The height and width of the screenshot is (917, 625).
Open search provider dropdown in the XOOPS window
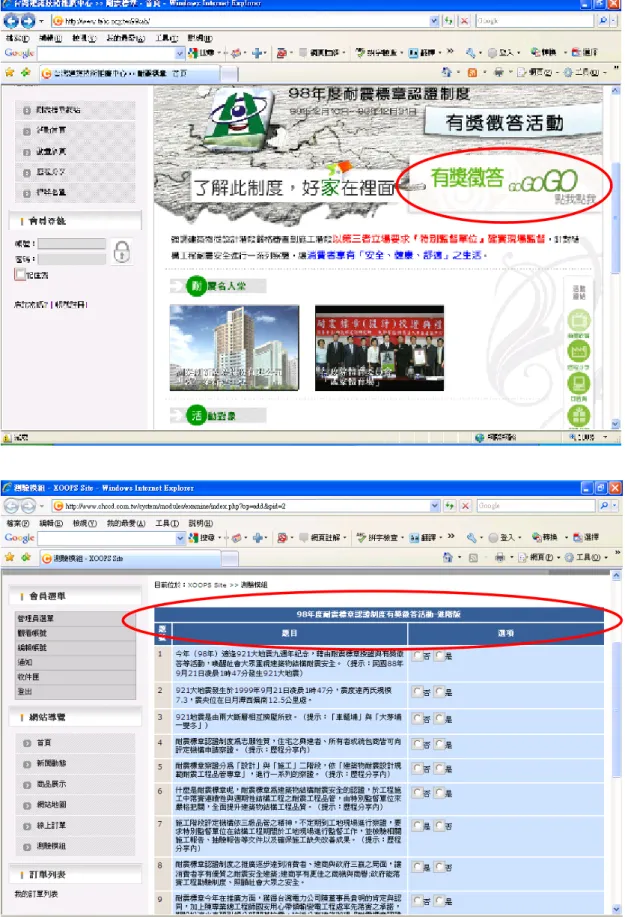614,505
